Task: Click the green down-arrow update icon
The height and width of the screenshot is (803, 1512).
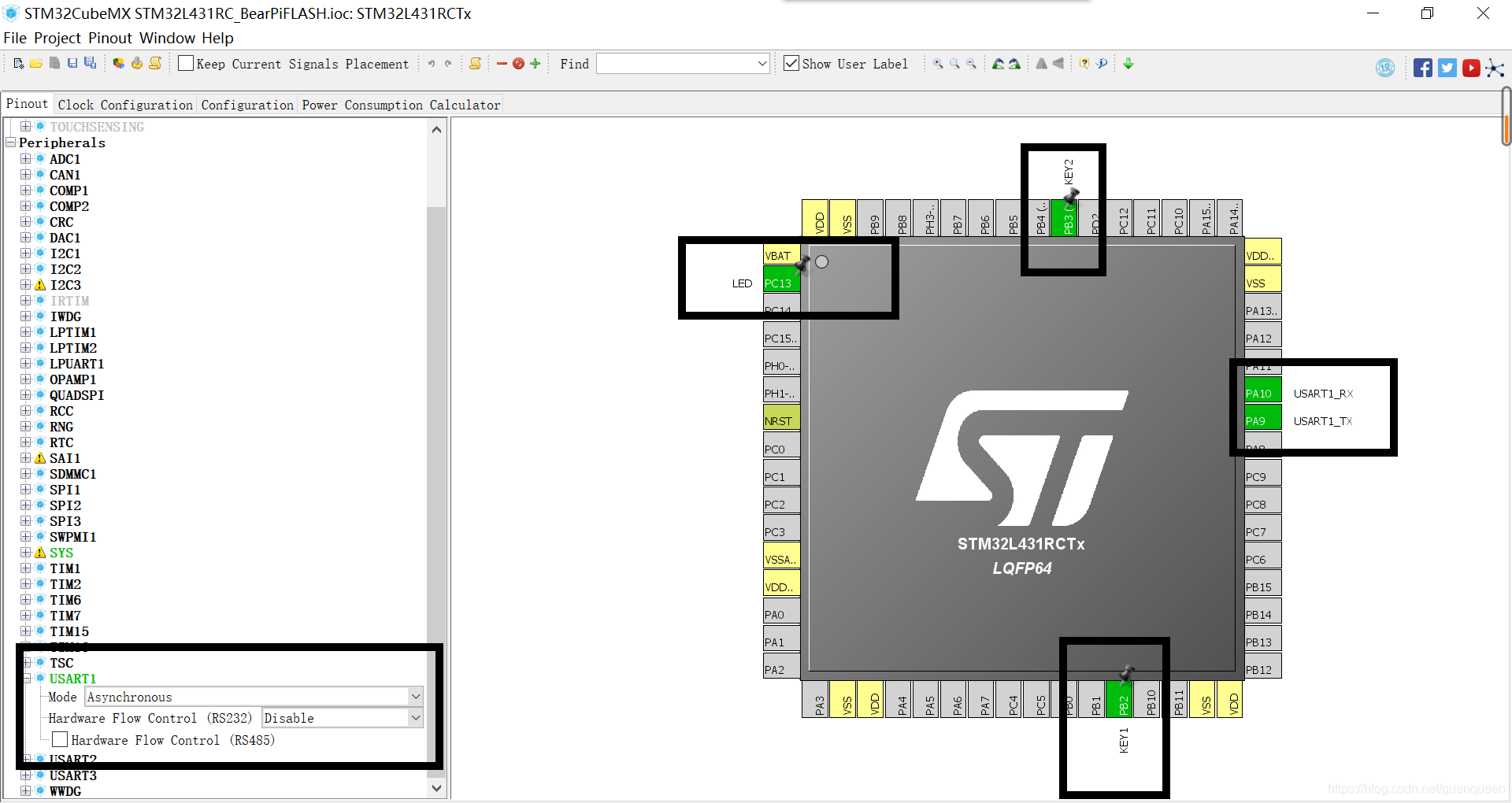Action: pos(1128,64)
